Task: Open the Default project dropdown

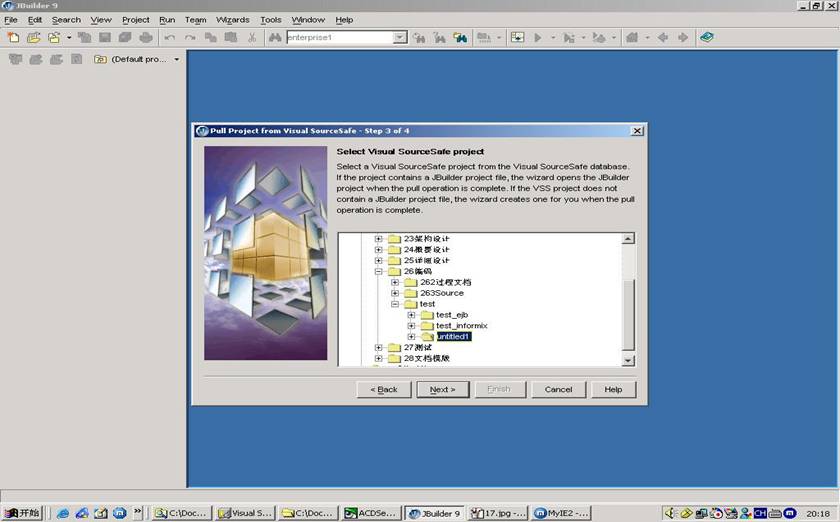Action: coord(177,59)
